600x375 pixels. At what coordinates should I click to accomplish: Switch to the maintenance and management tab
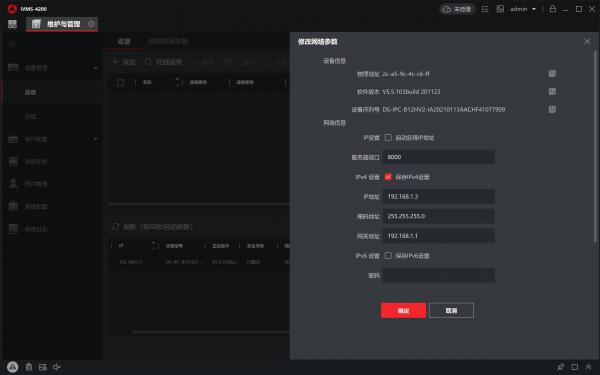pos(62,24)
